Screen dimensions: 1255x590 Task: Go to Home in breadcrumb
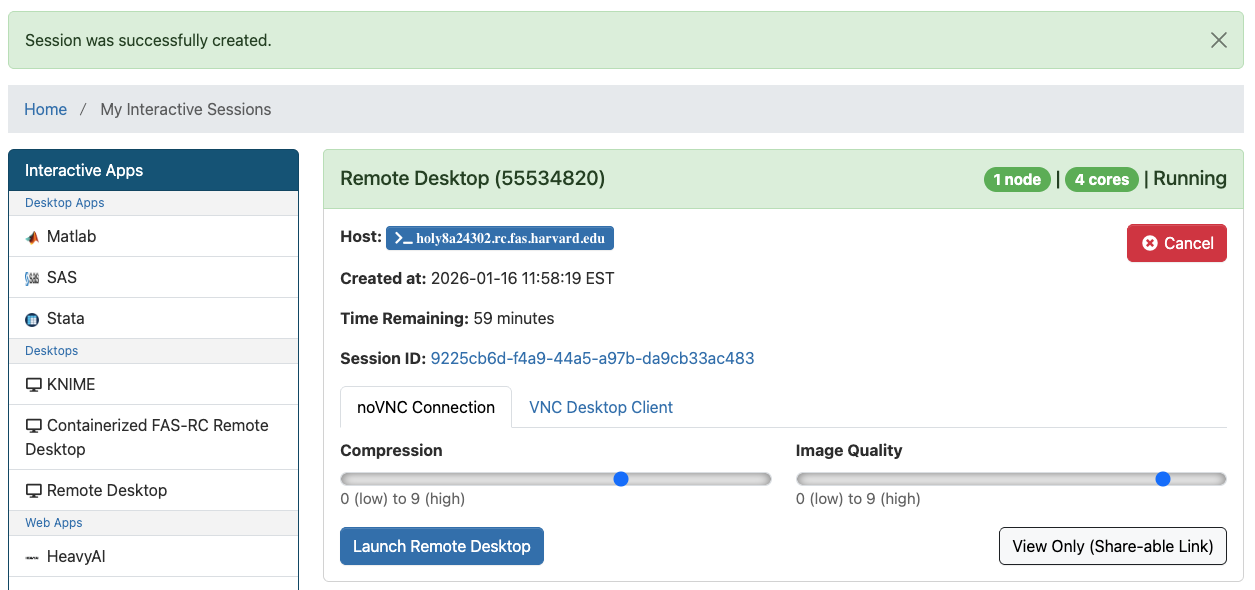tap(46, 109)
